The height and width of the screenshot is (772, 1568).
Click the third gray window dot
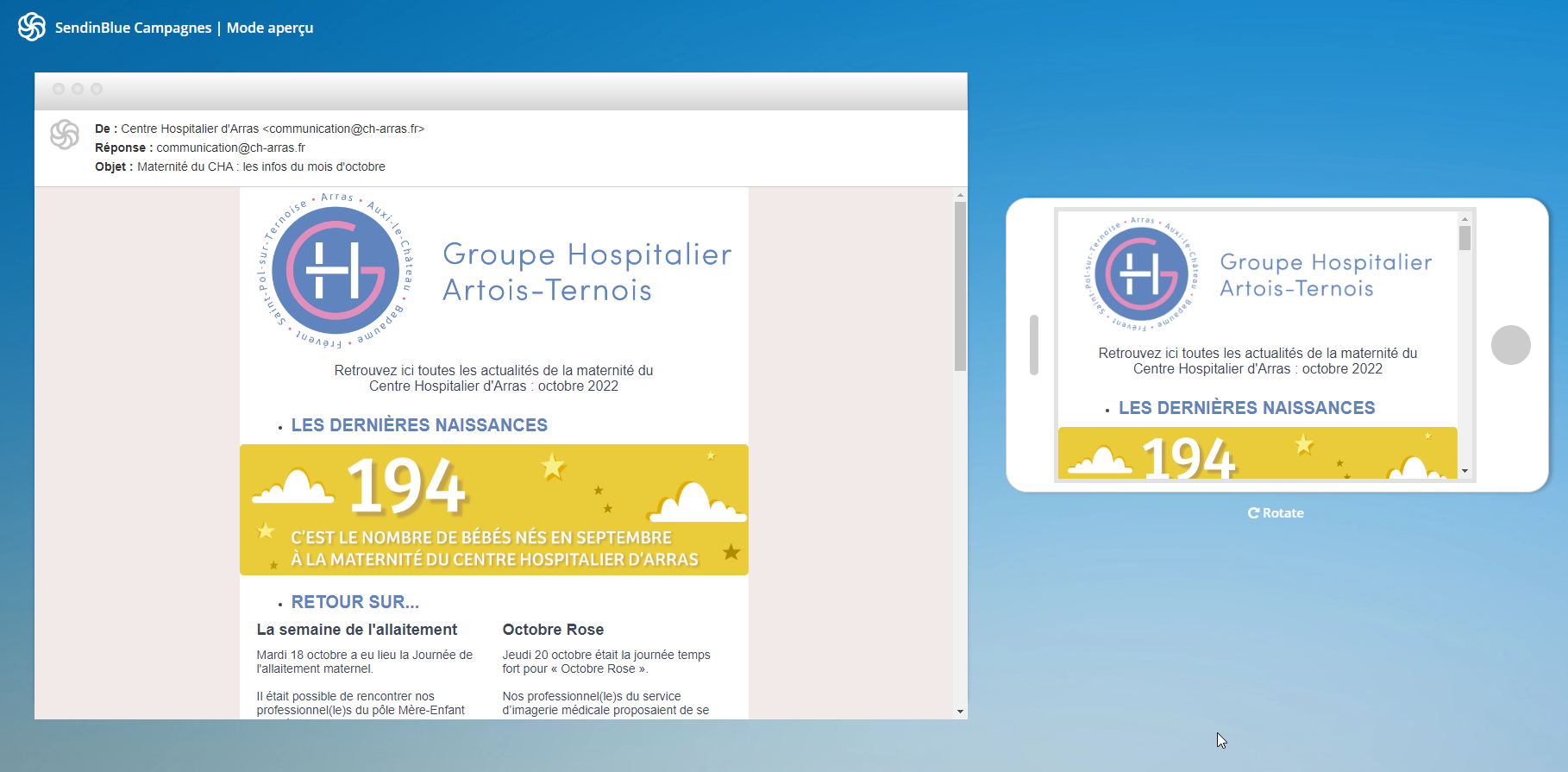tap(97, 89)
